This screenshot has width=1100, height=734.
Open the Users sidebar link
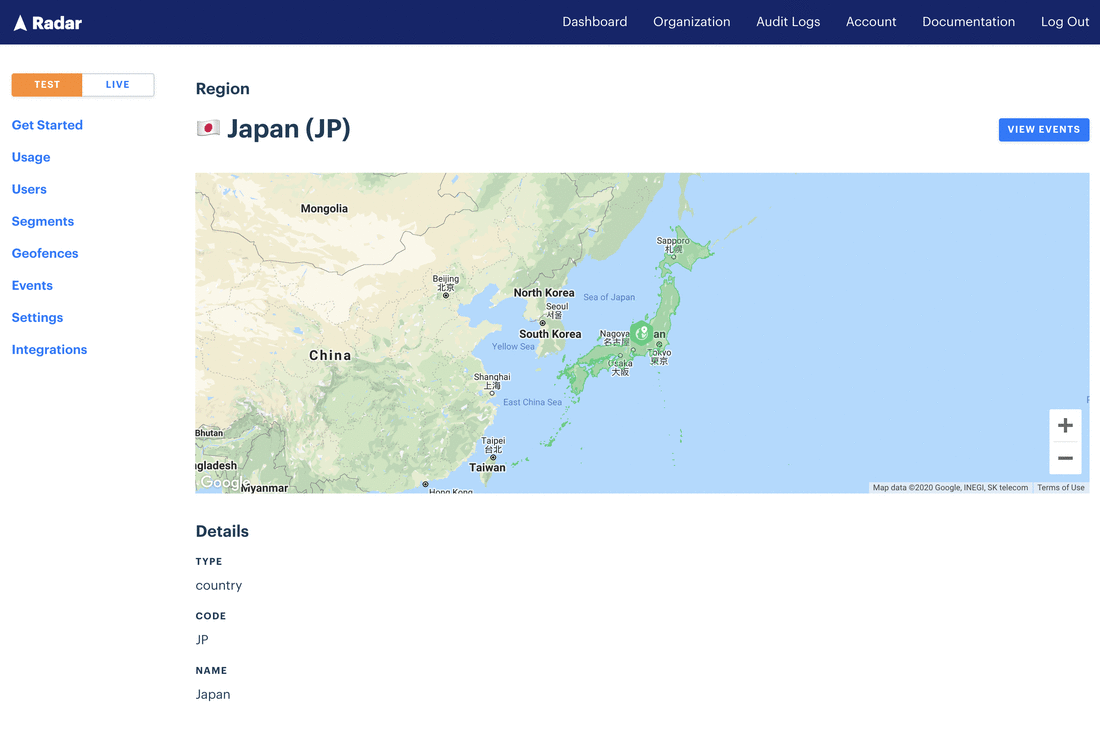tap(29, 189)
